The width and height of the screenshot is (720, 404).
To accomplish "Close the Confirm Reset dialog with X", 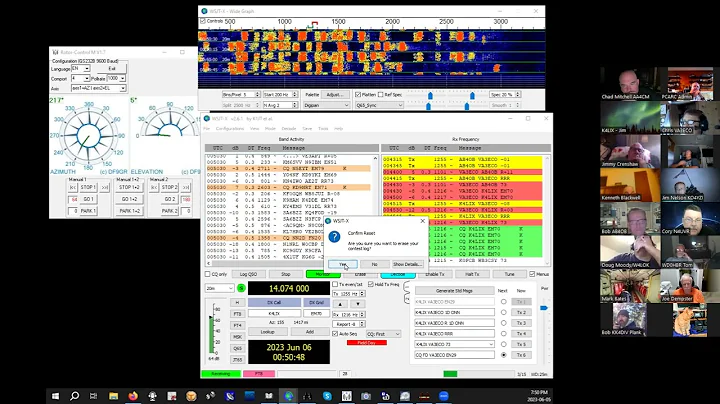I will pyautogui.click(x=422, y=221).
